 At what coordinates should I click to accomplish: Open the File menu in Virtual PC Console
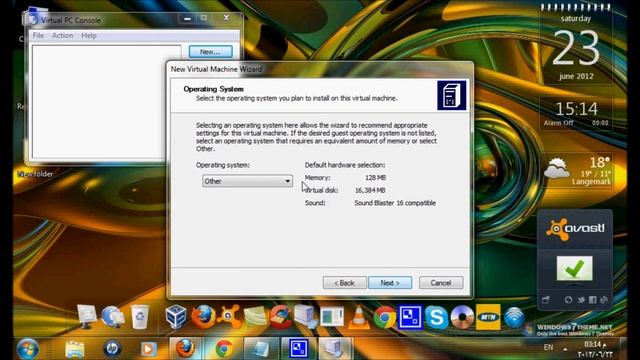38,36
